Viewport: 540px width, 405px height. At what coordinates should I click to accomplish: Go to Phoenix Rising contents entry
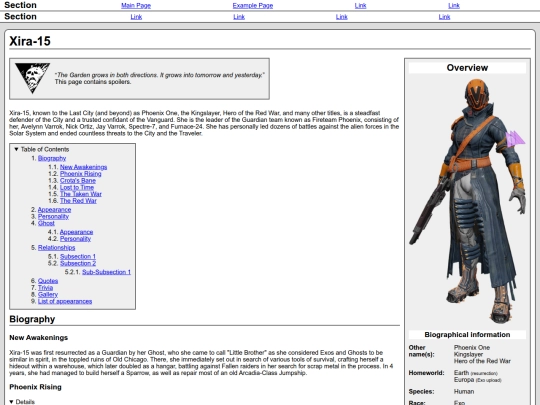click(81, 174)
